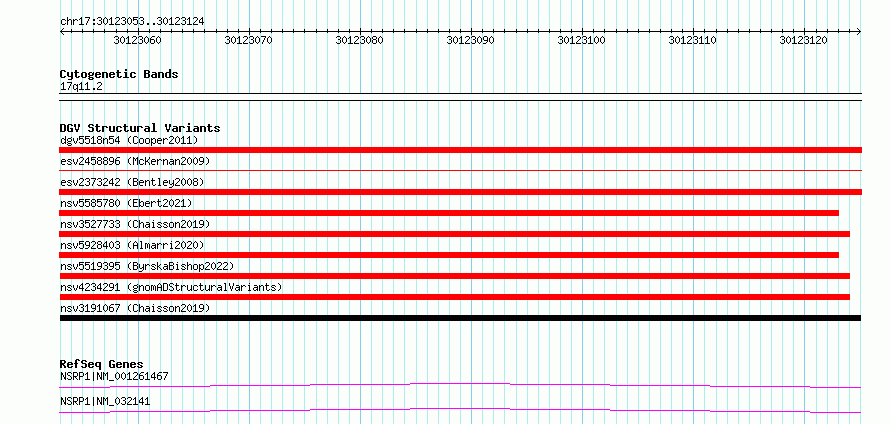Click the thin red line under esv2458896

(460, 170)
